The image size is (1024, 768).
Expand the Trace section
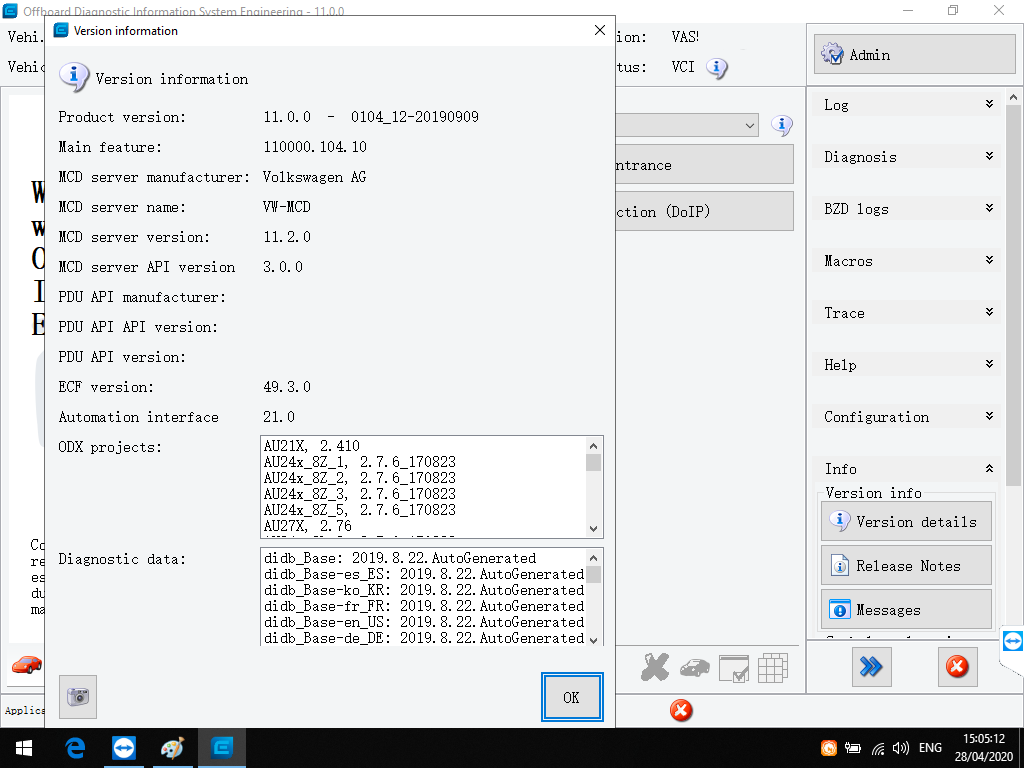[x=906, y=313]
